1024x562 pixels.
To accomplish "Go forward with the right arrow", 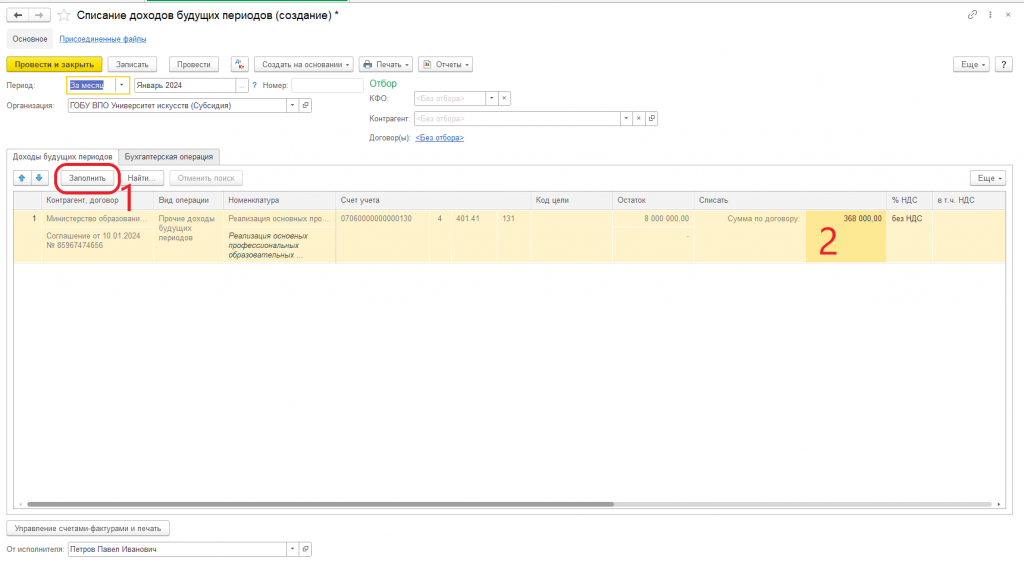I will (x=39, y=15).
